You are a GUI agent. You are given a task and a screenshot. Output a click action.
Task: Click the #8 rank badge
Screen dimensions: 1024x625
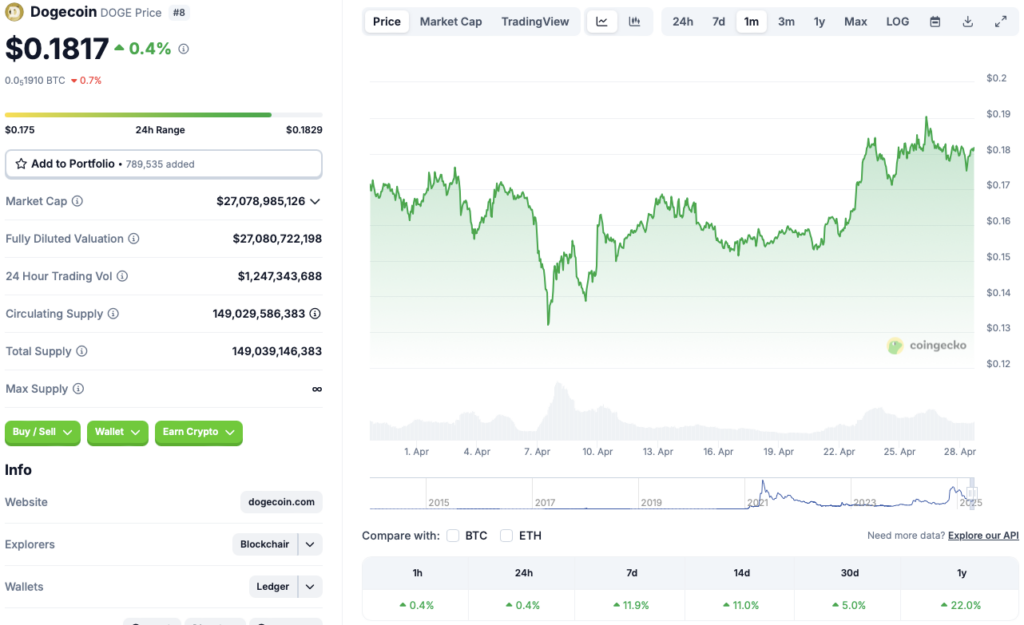point(179,12)
